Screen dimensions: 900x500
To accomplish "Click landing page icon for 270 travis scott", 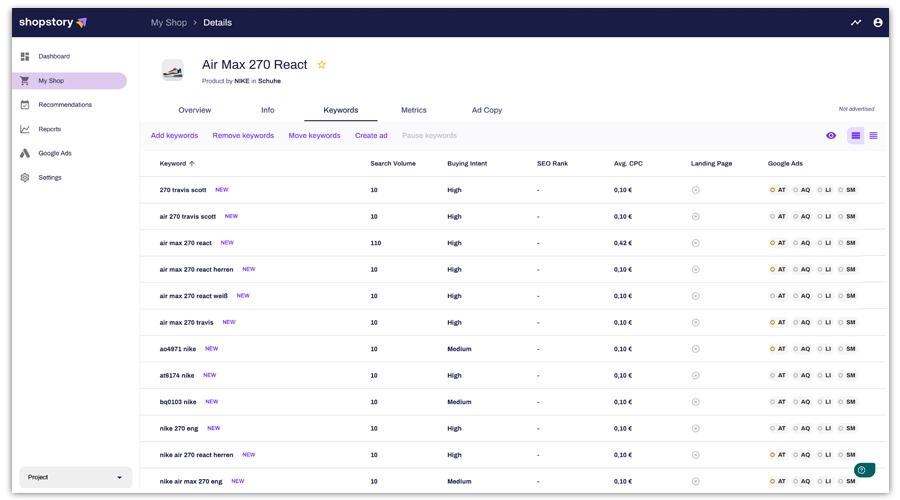I will [x=696, y=190].
